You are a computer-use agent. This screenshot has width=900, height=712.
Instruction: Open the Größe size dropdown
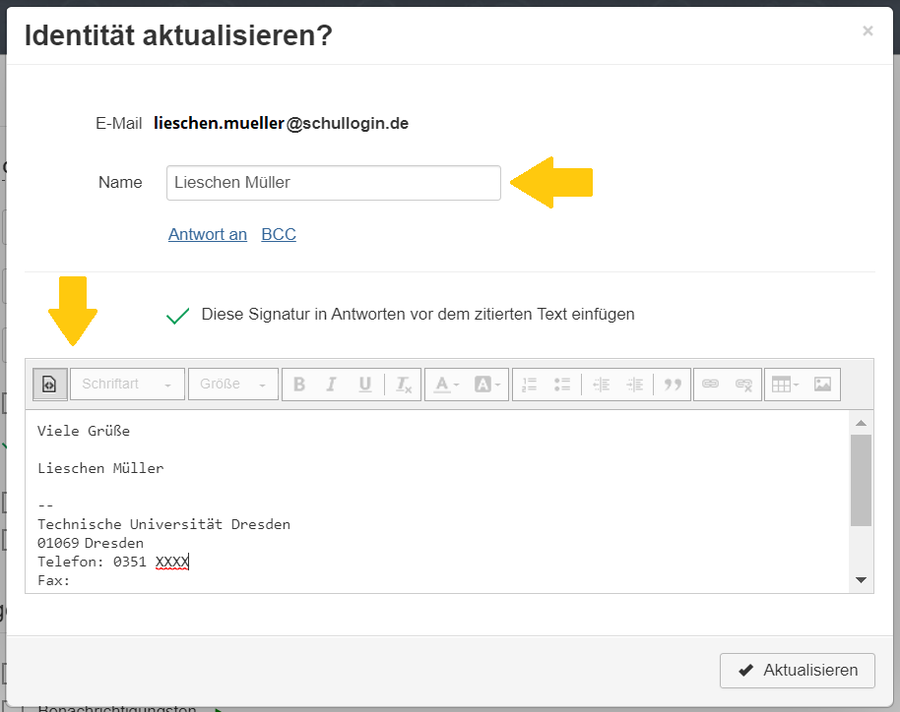233,384
